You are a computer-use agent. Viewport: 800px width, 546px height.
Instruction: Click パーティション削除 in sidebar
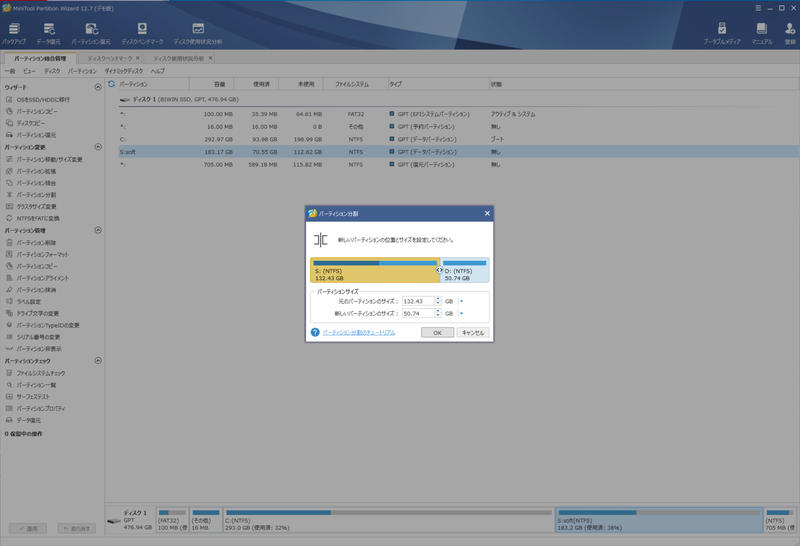point(36,242)
